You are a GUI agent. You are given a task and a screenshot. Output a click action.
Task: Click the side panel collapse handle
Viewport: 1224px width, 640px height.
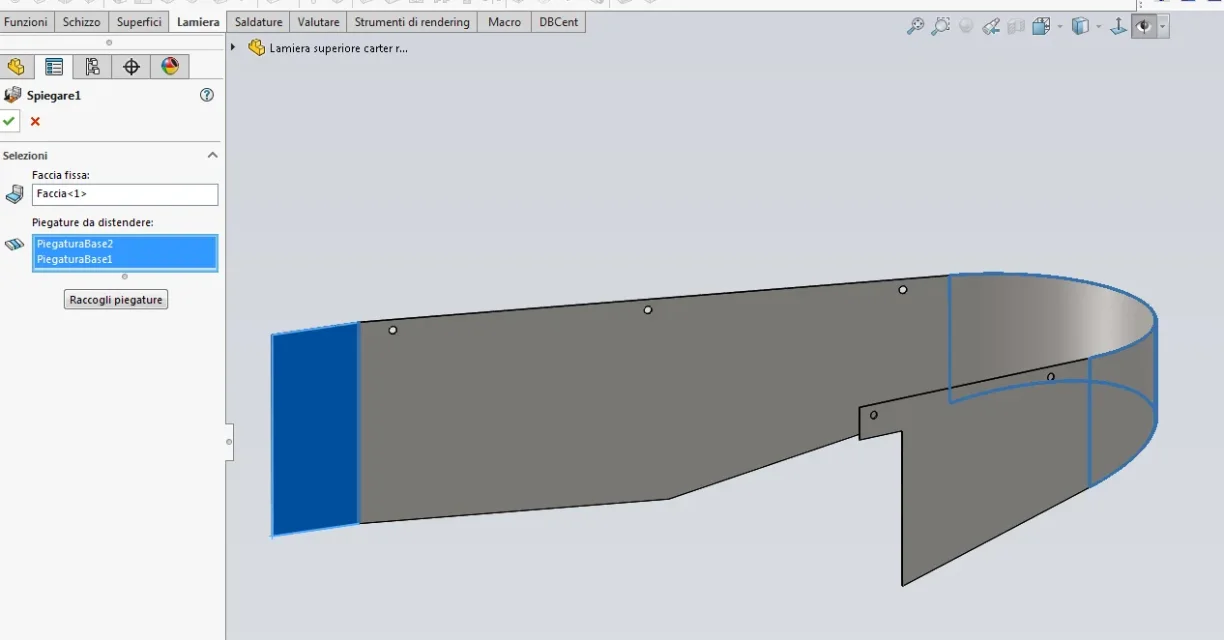(x=229, y=441)
